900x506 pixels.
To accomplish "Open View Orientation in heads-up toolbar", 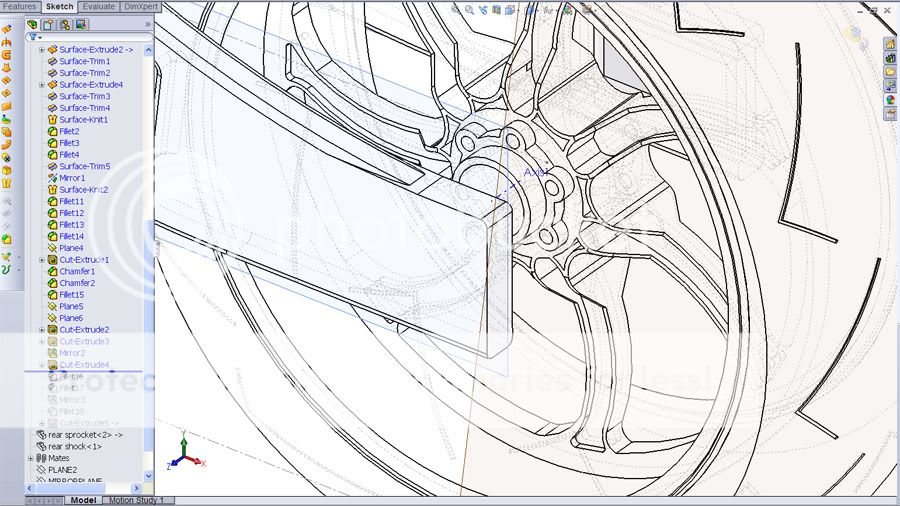I will pos(510,9).
